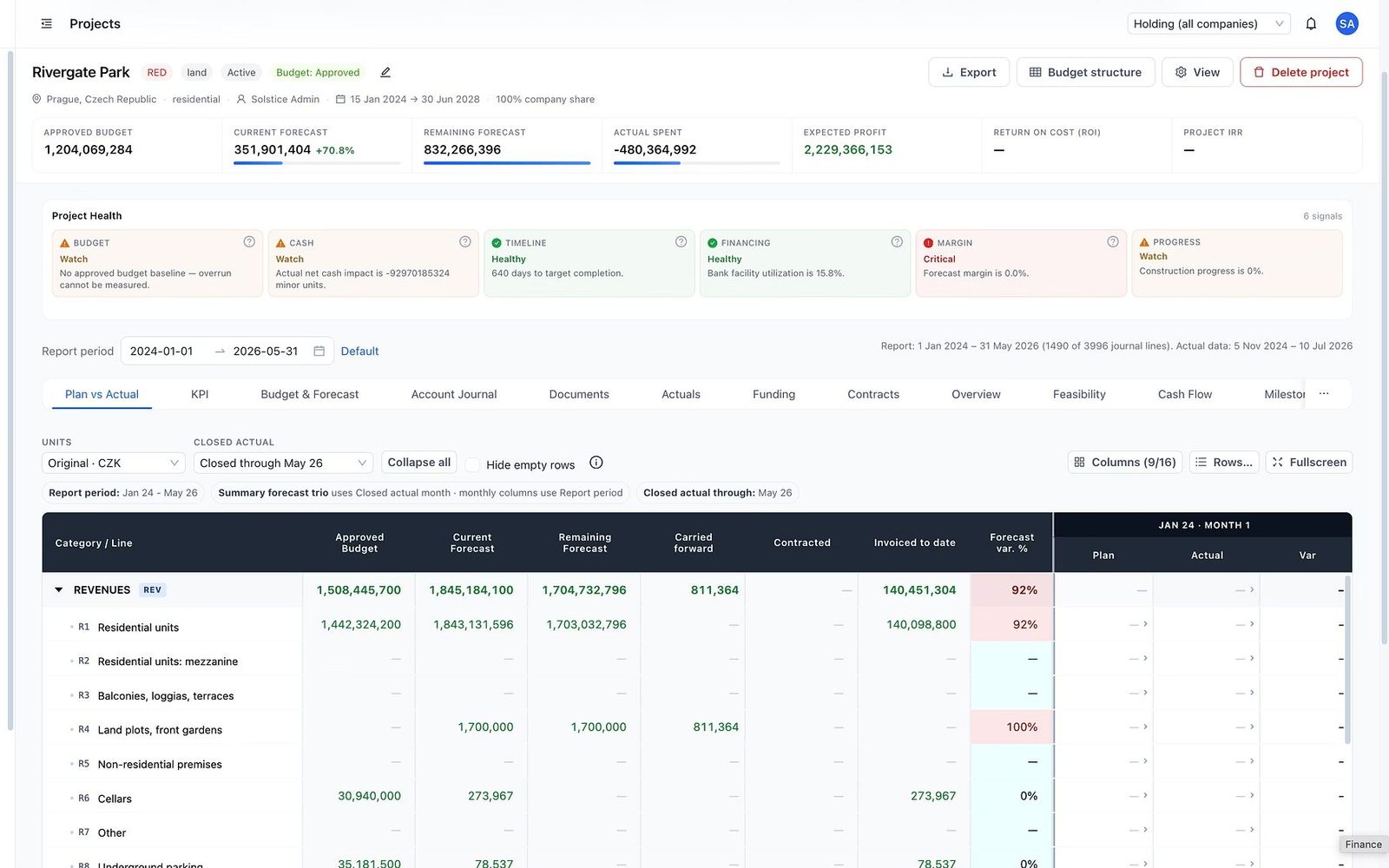
Task: Click the report start date 2024-01-01 field
Action: (x=161, y=351)
